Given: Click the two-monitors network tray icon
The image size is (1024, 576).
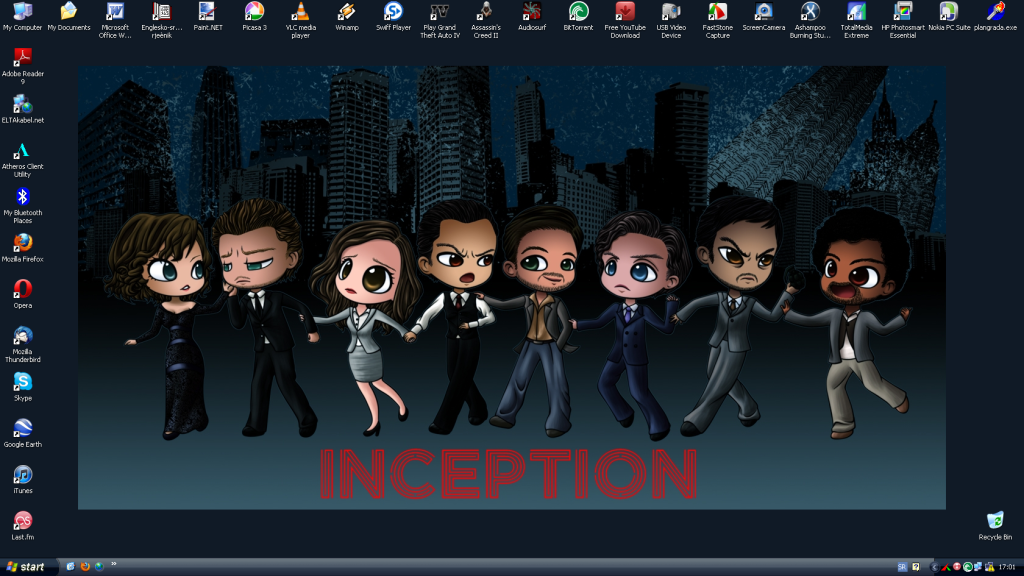Looking at the screenshot, I should click(978, 568).
